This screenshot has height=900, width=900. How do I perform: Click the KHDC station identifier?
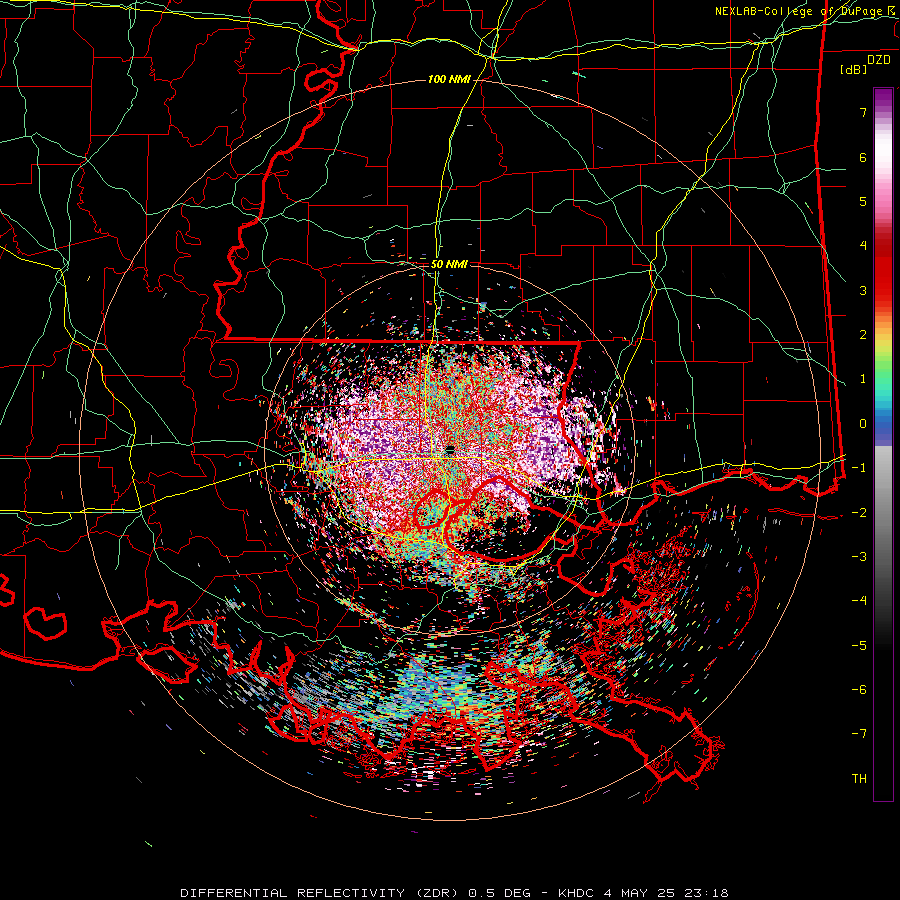pyautogui.click(x=577, y=893)
